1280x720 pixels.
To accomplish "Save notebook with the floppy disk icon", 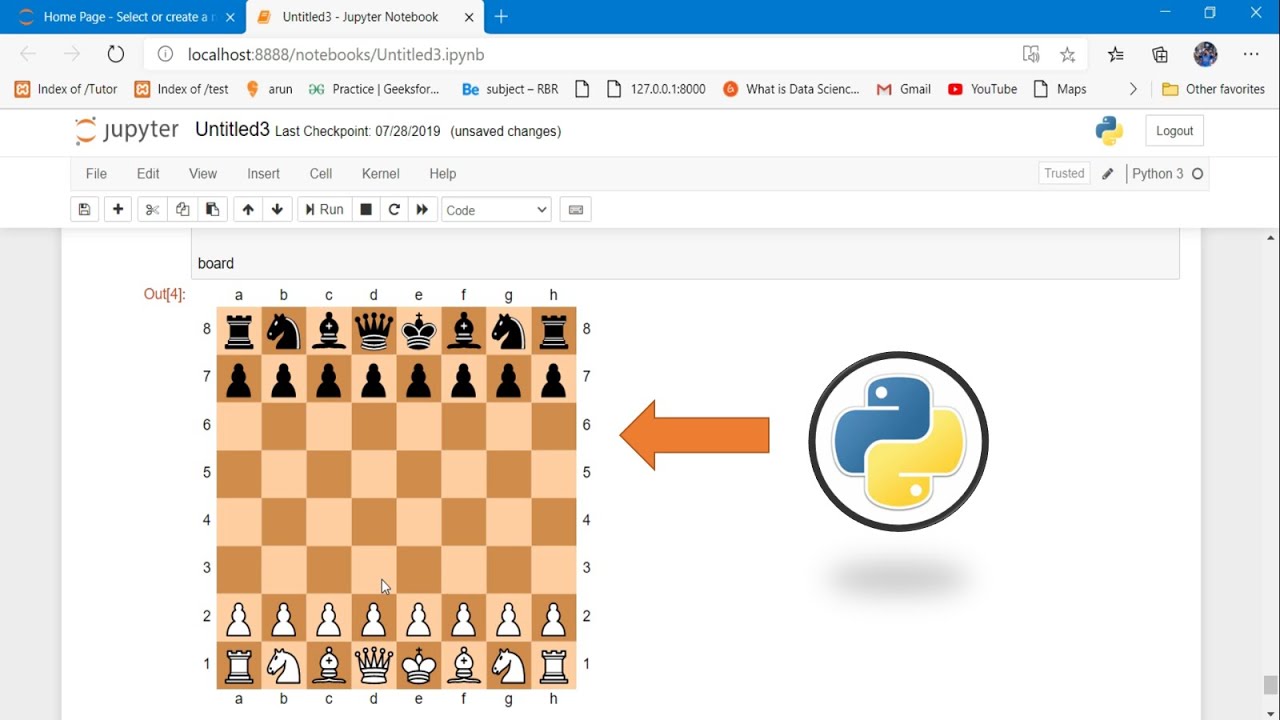I will point(84,209).
